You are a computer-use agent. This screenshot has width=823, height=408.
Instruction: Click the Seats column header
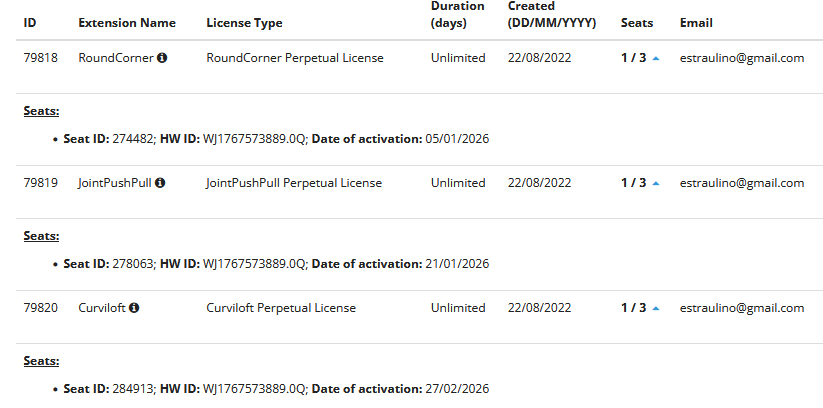(x=636, y=23)
